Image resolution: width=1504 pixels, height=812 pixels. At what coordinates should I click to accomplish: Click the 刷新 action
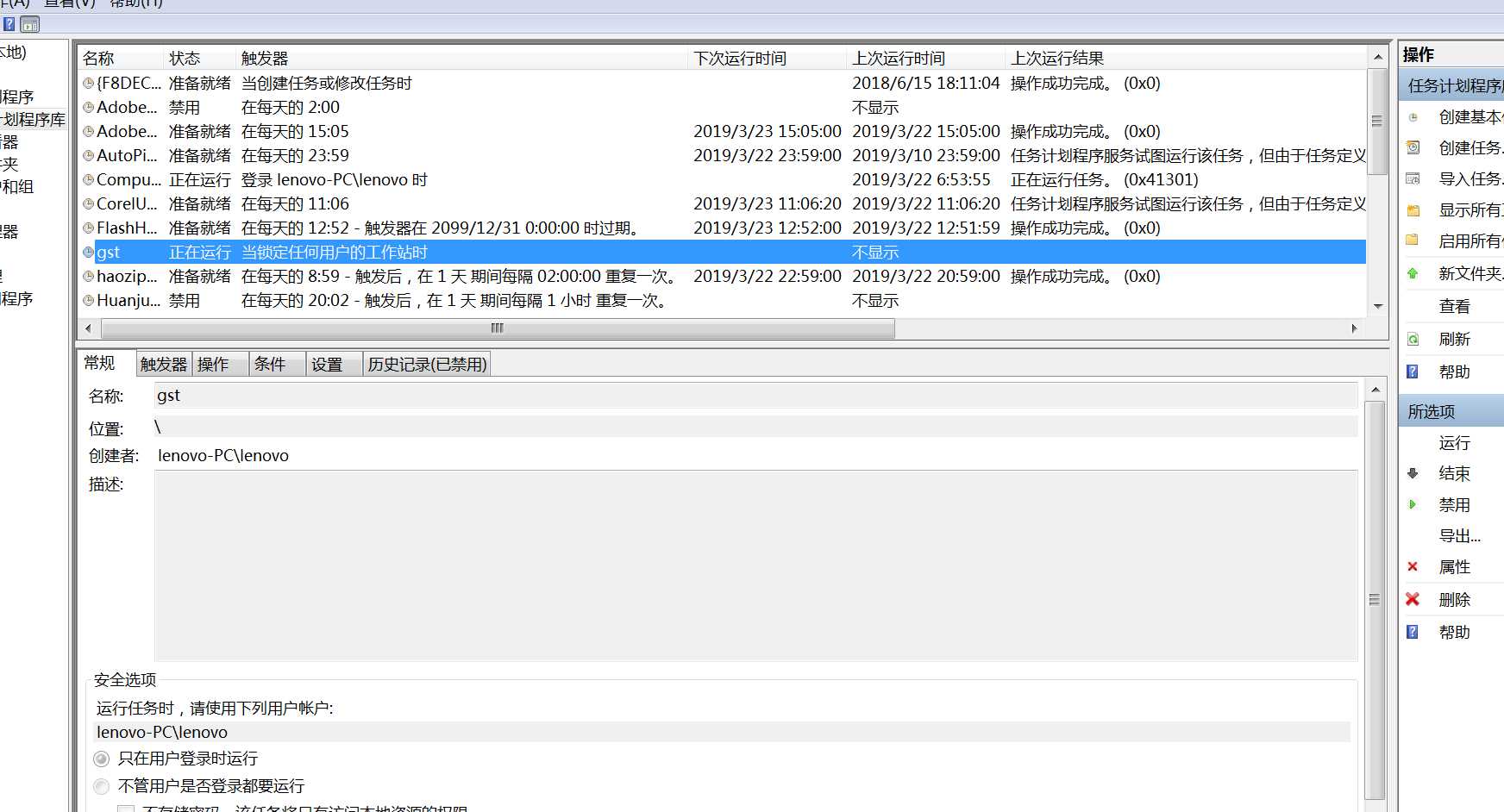pos(1454,340)
